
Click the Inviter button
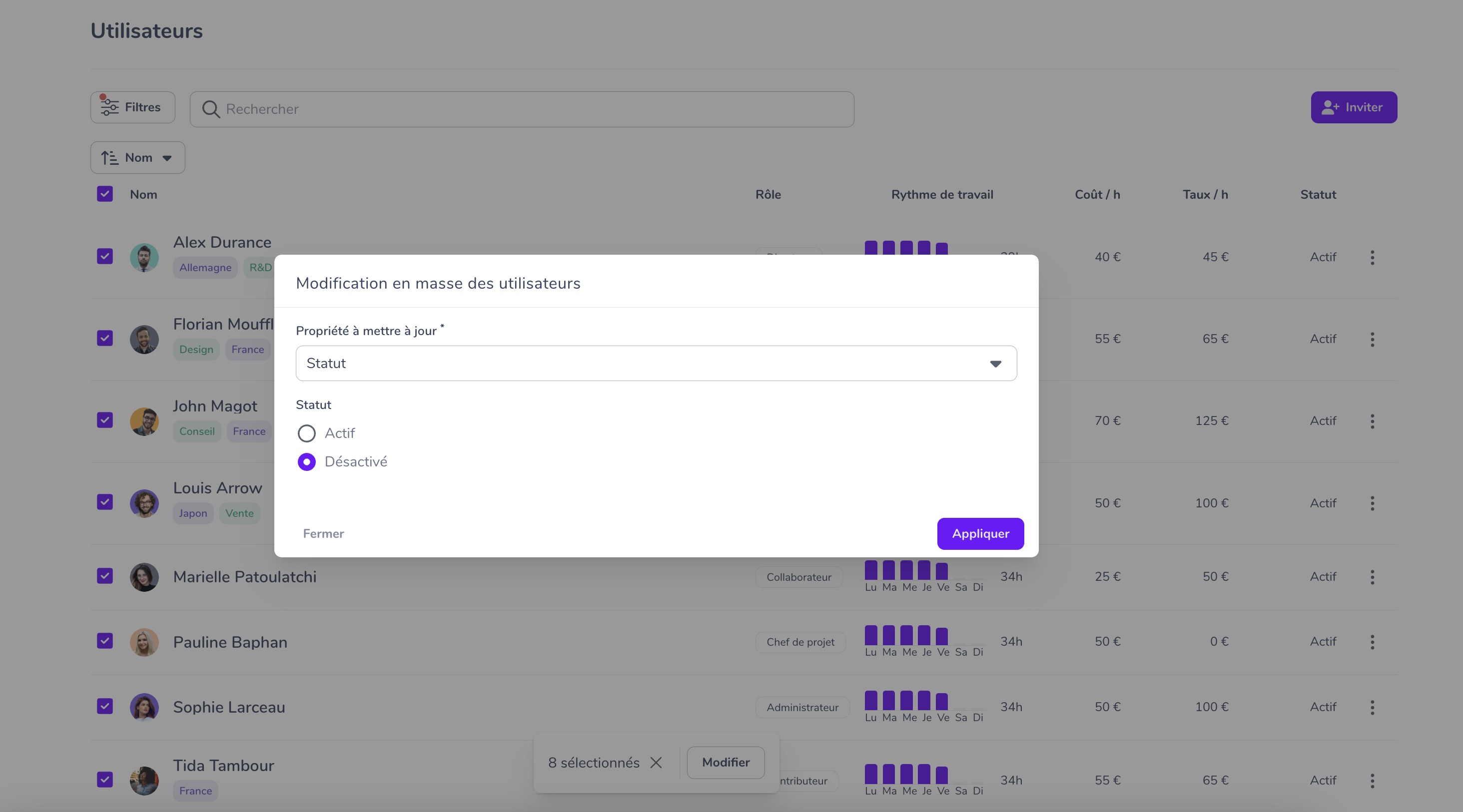[1354, 107]
